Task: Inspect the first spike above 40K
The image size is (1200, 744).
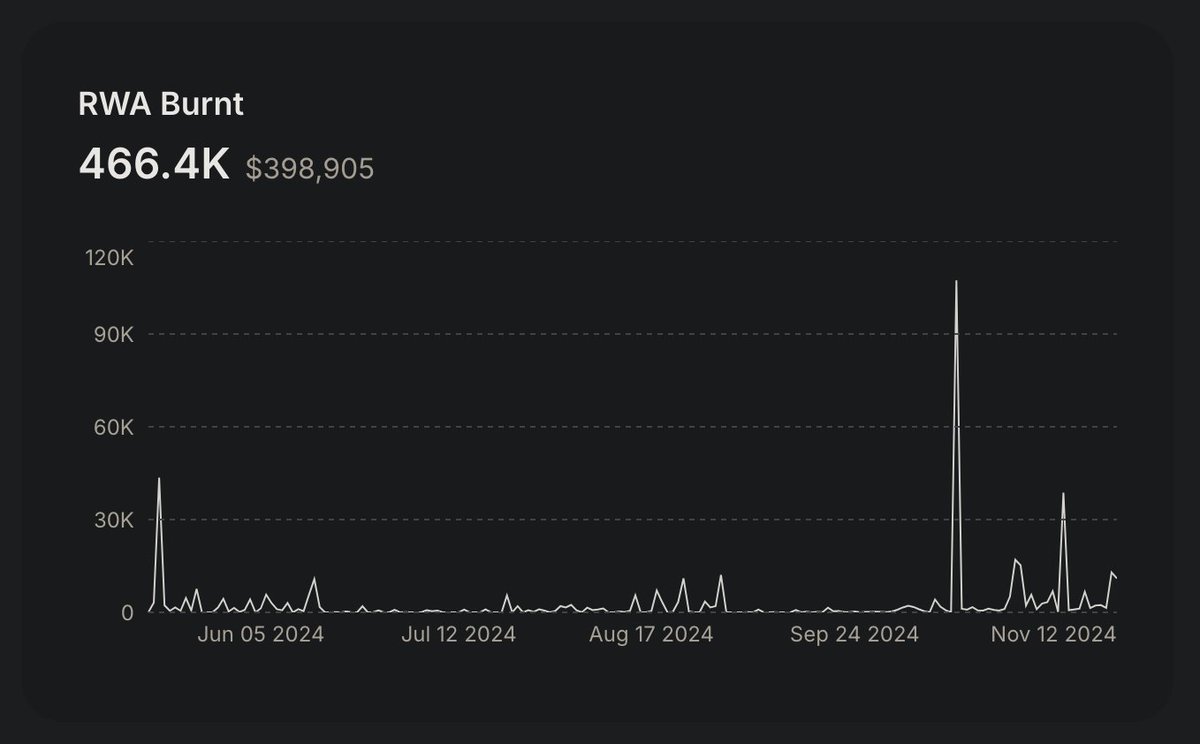Action: pyautogui.click(x=158, y=479)
